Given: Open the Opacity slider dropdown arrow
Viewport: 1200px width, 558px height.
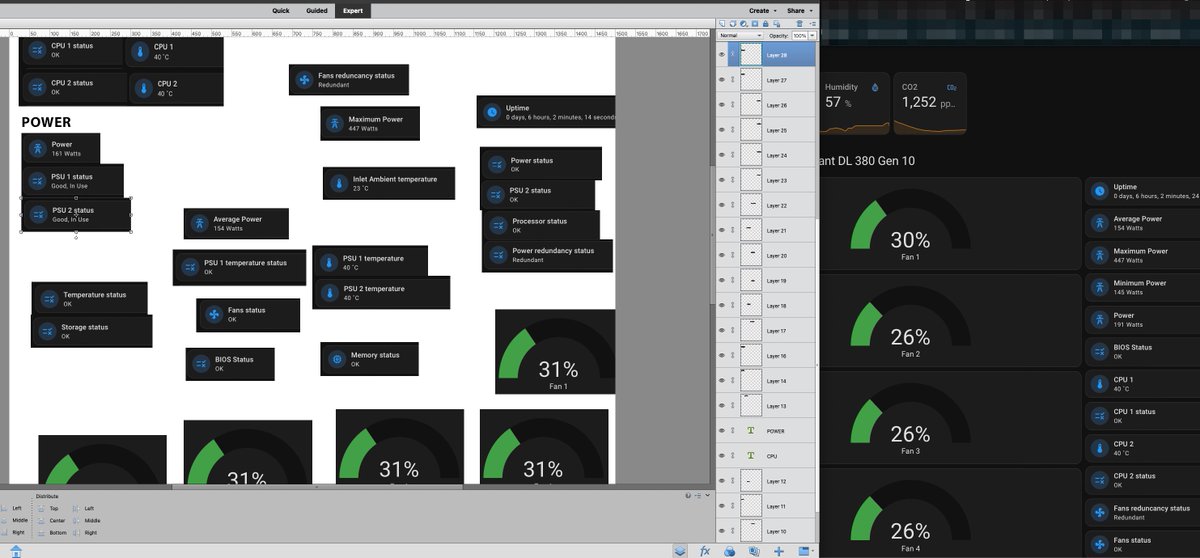Looking at the screenshot, I should click(812, 35).
